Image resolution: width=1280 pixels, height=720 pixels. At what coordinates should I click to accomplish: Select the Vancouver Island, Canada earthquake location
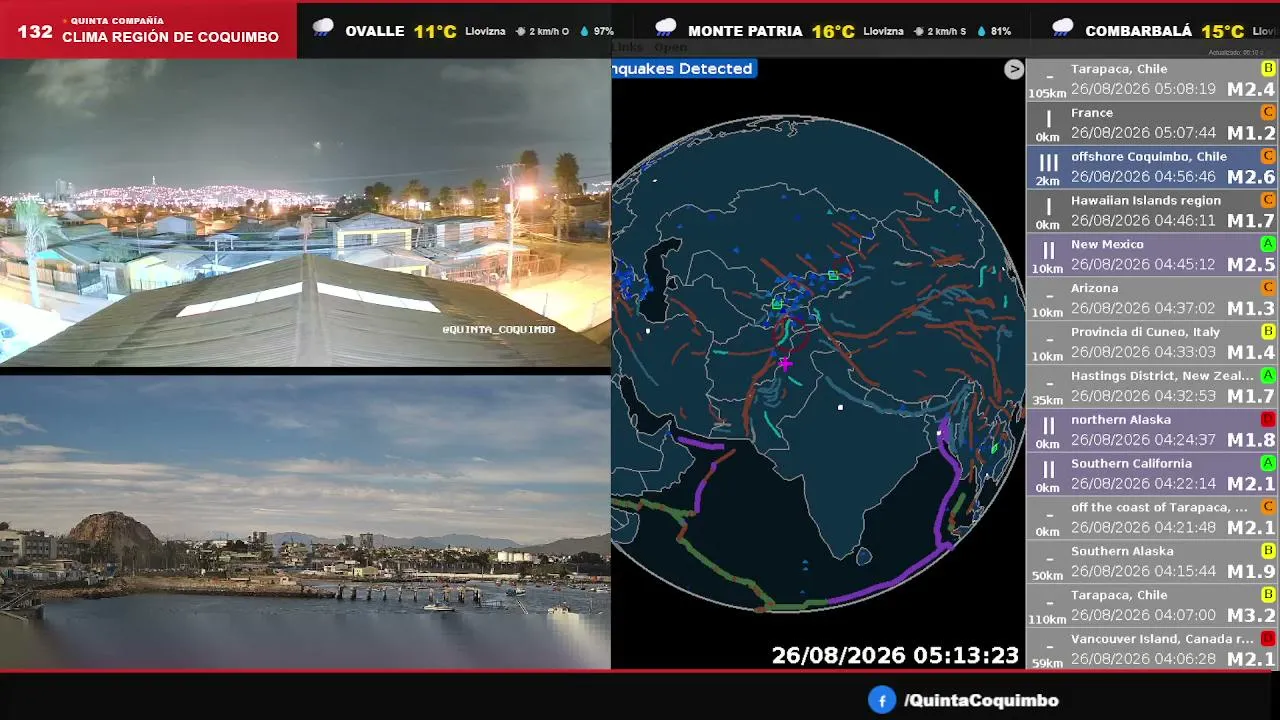tap(1162, 639)
